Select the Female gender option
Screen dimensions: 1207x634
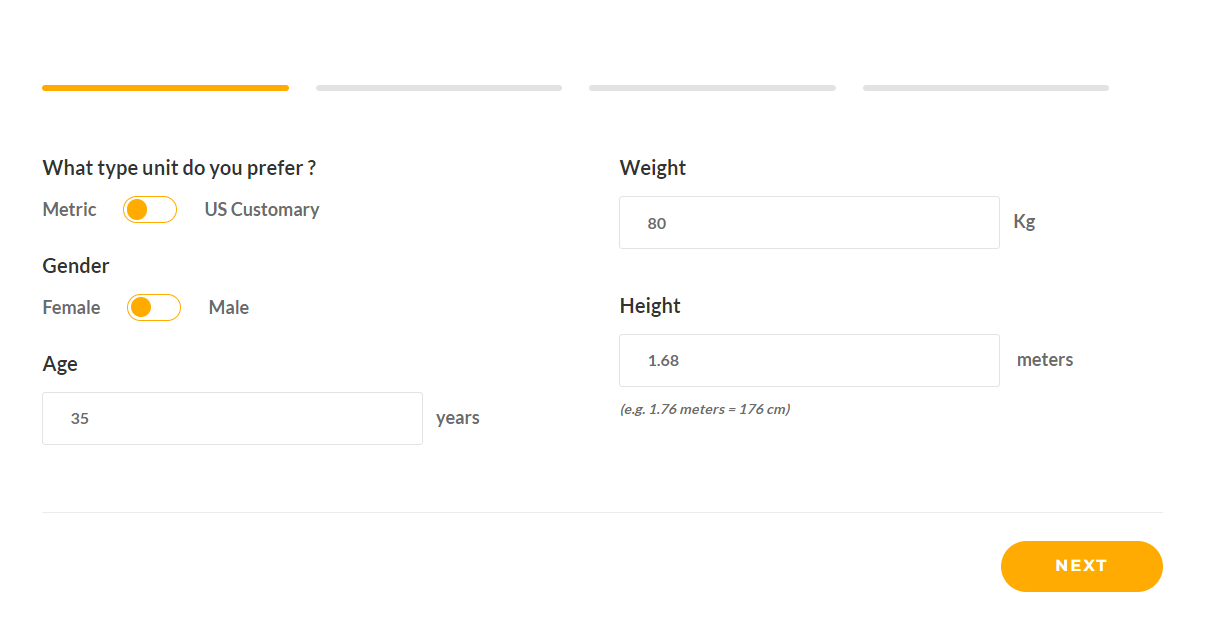click(71, 307)
